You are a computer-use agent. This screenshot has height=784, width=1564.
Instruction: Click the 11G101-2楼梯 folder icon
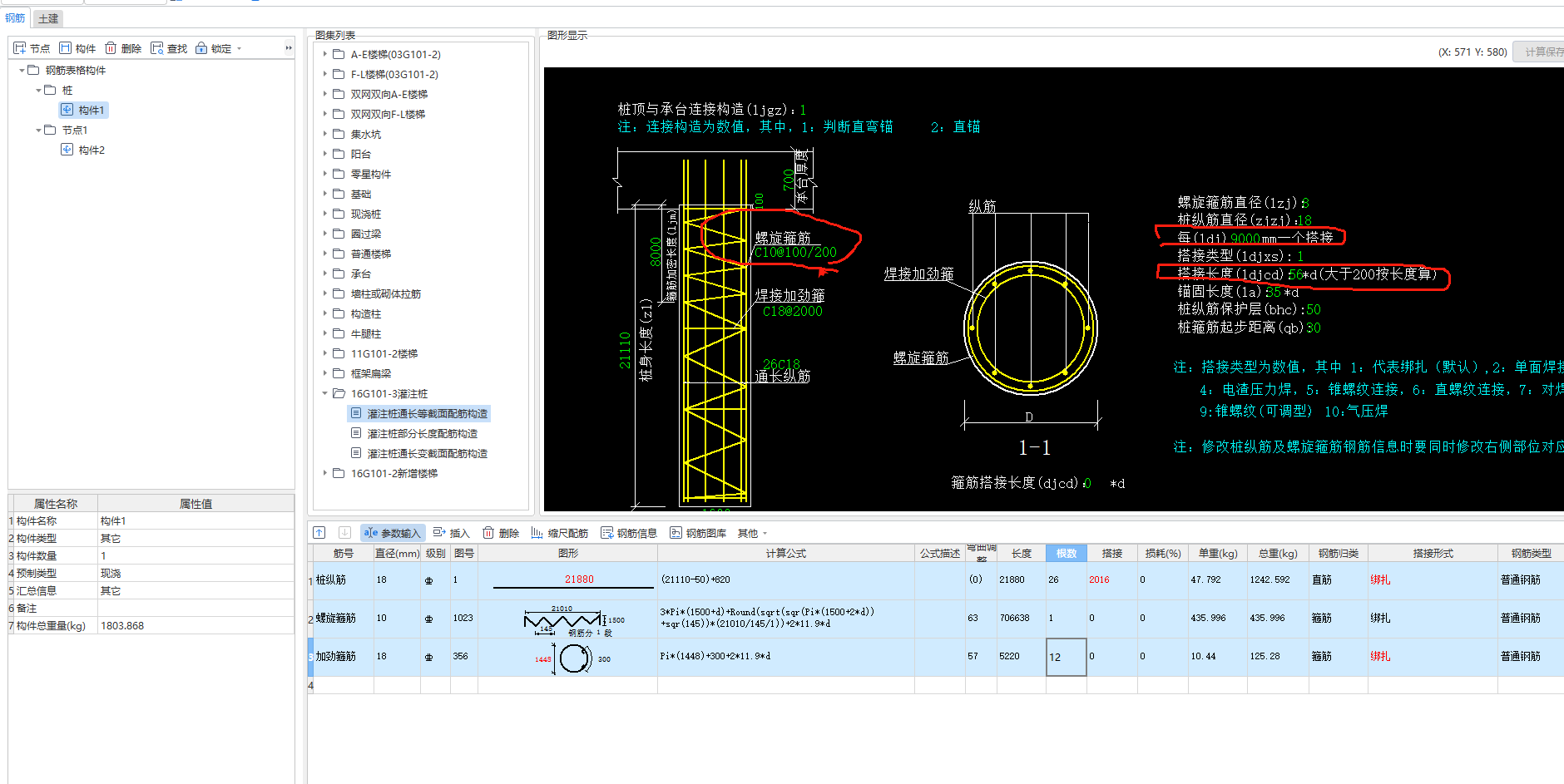339,353
